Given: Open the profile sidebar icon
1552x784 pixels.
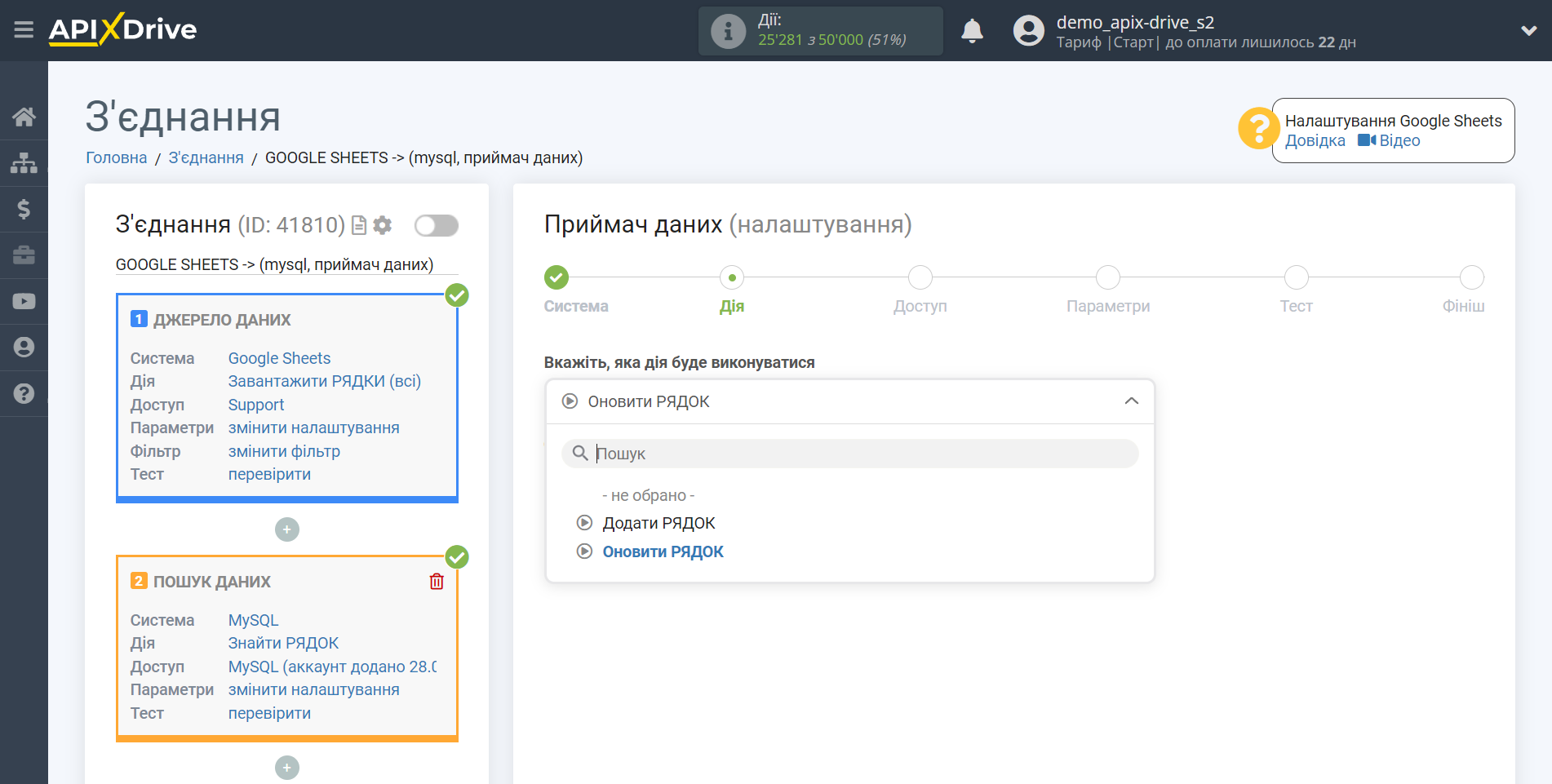Looking at the screenshot, I should tap(24, 348).
